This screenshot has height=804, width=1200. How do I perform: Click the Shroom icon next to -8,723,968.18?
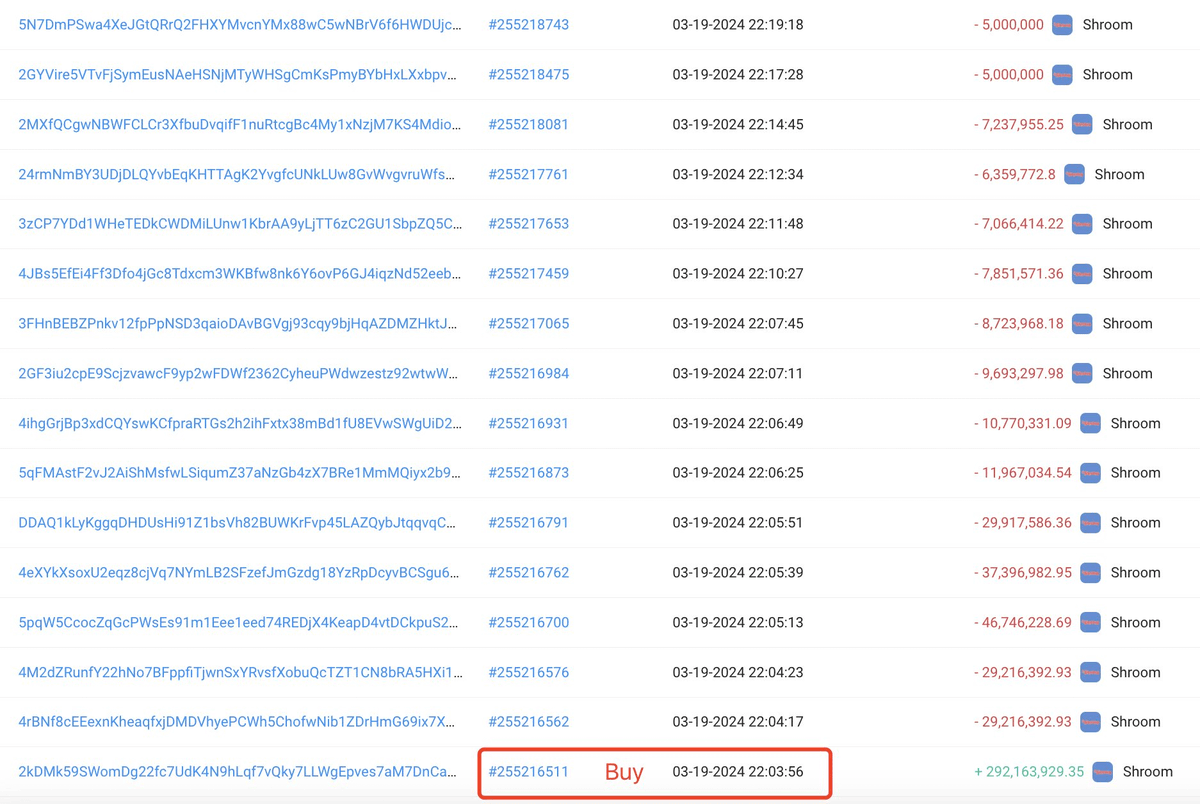[x=1082, y=323]
